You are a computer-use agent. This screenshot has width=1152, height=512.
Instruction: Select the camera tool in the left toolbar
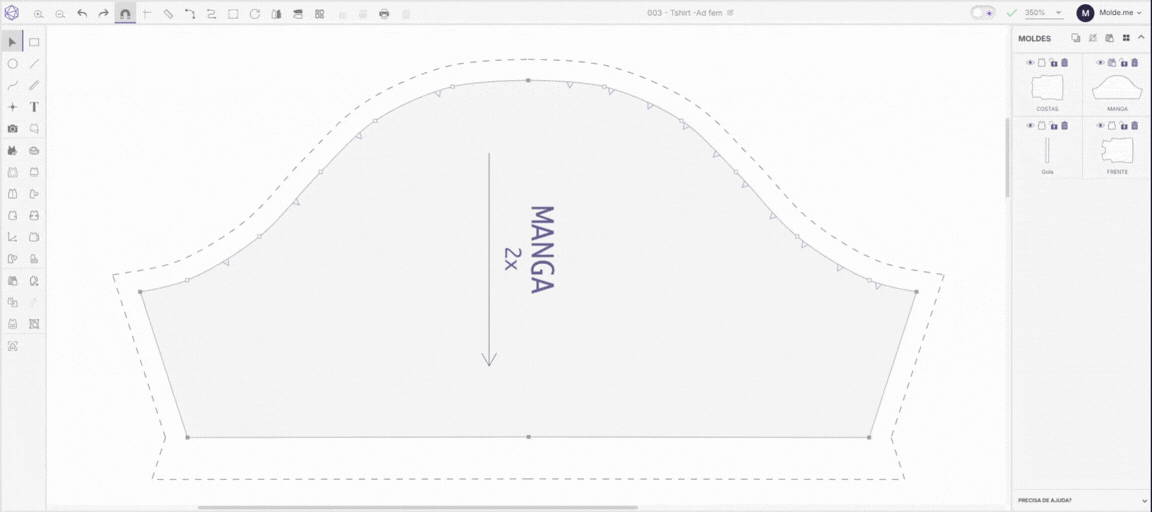point(12,129)
